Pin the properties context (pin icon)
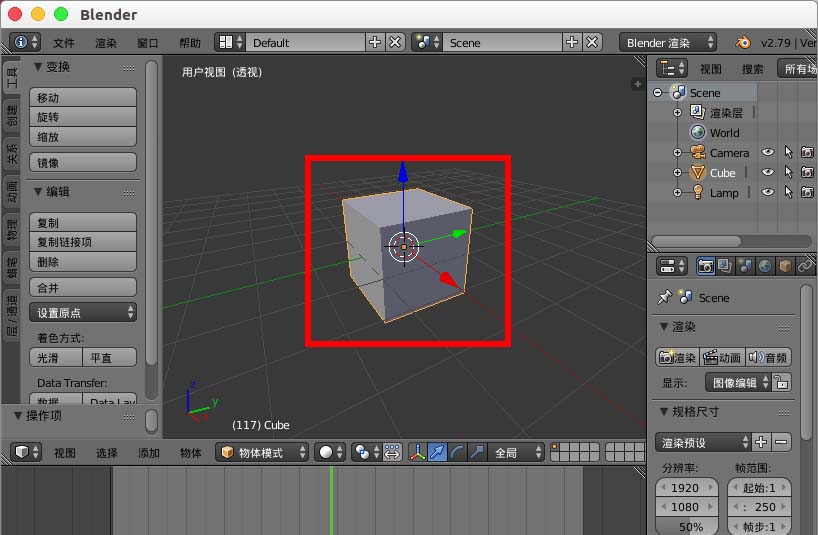 (665, 298)
